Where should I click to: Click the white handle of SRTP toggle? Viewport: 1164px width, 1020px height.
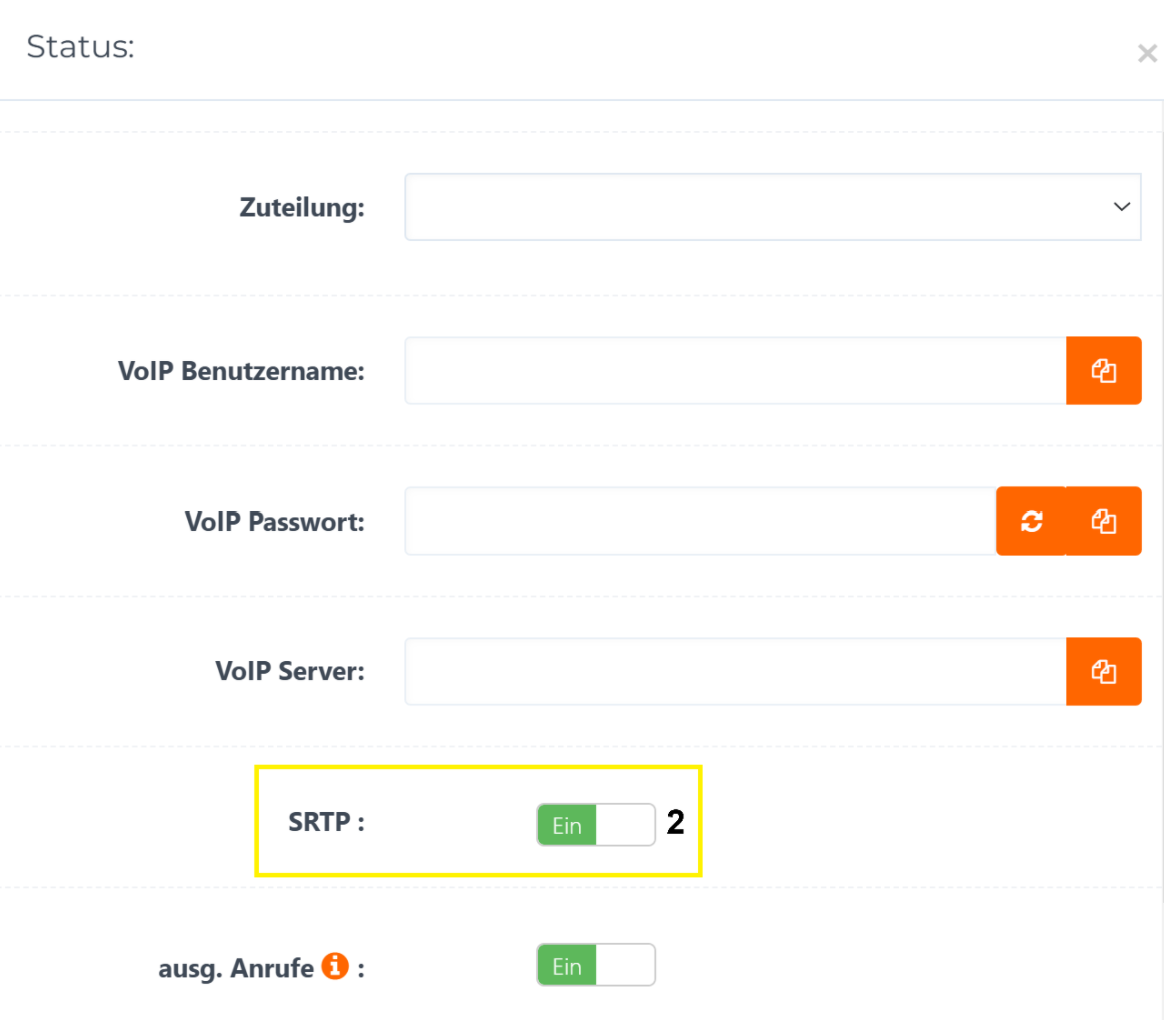(625, 825)
